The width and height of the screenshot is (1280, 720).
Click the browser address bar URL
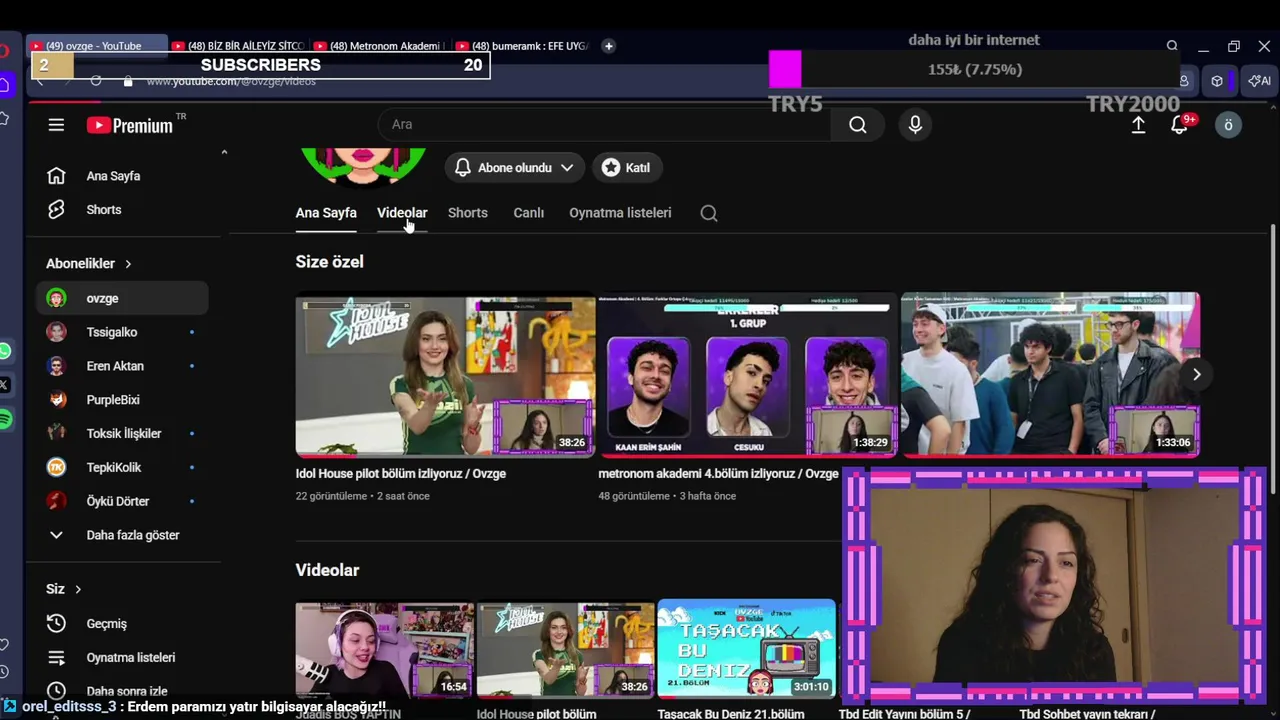(231, 81)
